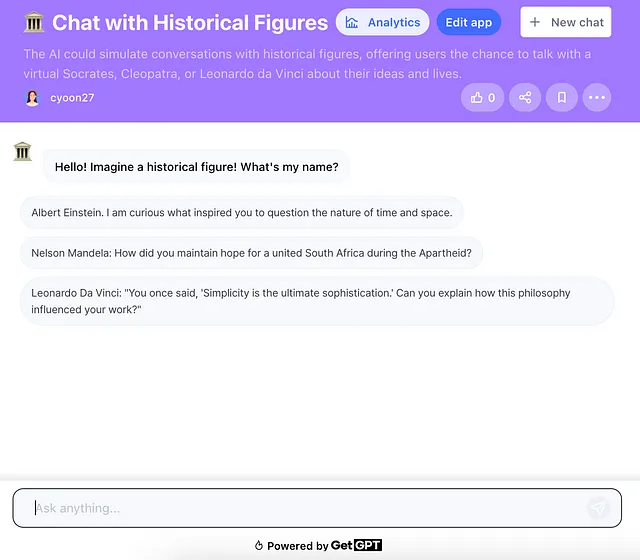Click the bot's temple avatar beside greeting
This screenshot has height=560, width=640.
(22, 151)
